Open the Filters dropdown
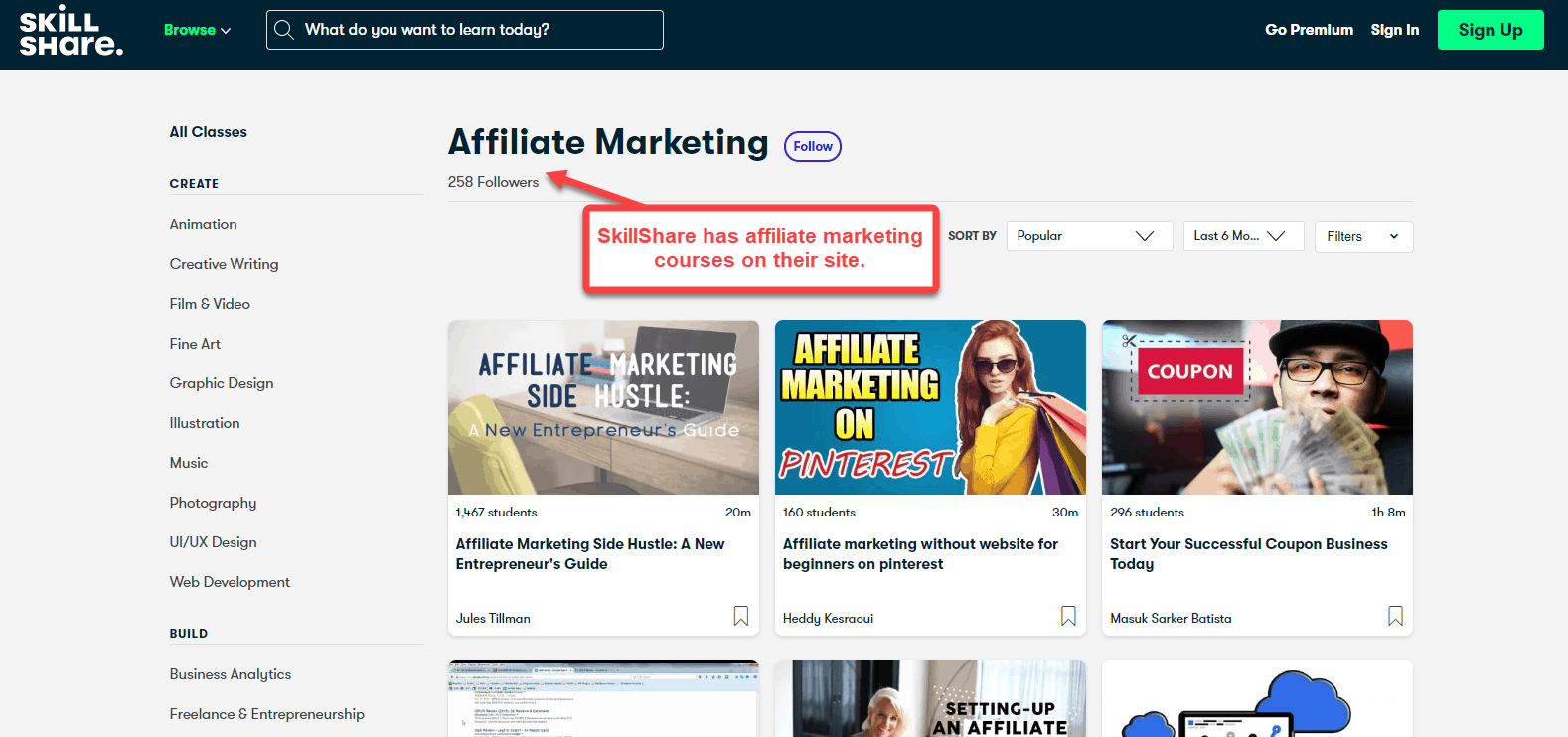The width and height of the screenshot is (1568, 737). point(1363,236)
